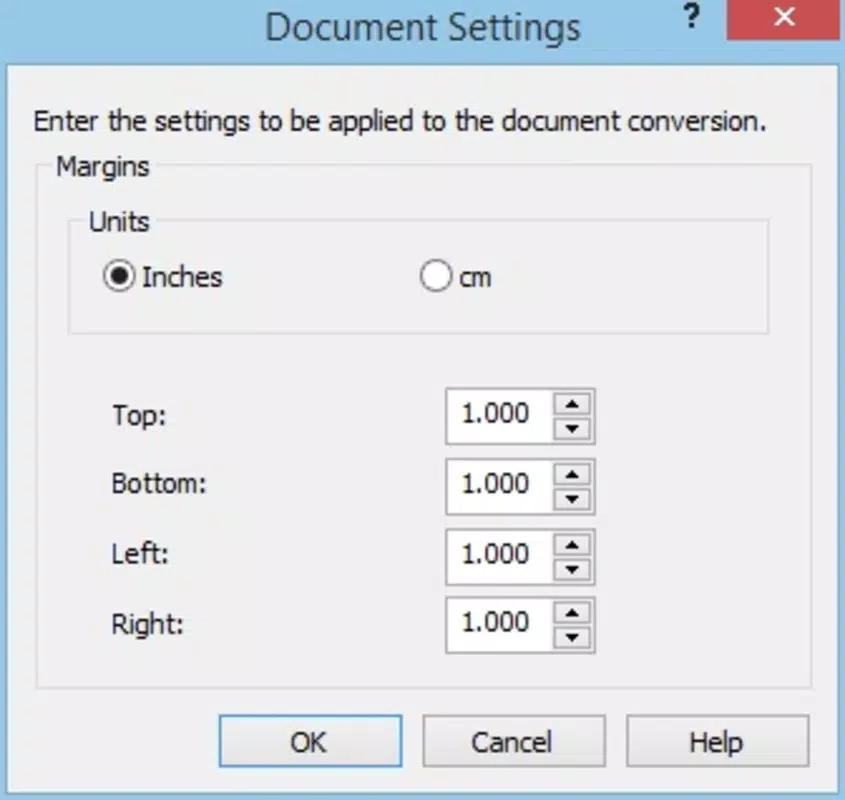Viewport: 845px width, 800px height.
Task: Increase the Top margin value
Action: click(572, 404)
